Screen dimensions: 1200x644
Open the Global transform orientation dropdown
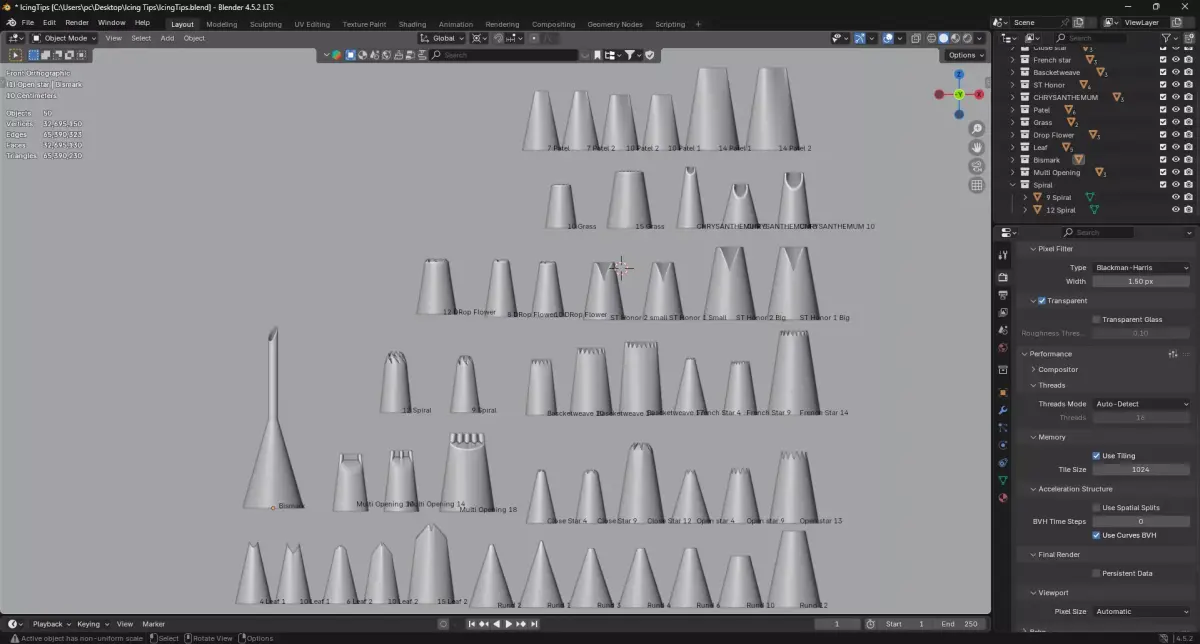(x=442, y=38)
